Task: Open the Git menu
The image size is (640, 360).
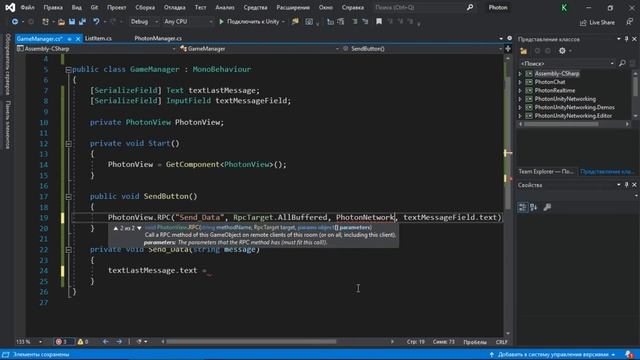Action: coord(94,7)
